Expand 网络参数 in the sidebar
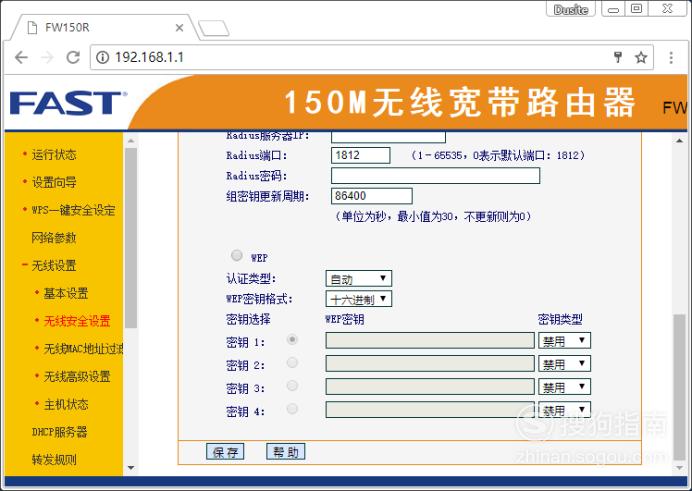The width and height of the screenshot is (692, 491). (x=54, y=238)
